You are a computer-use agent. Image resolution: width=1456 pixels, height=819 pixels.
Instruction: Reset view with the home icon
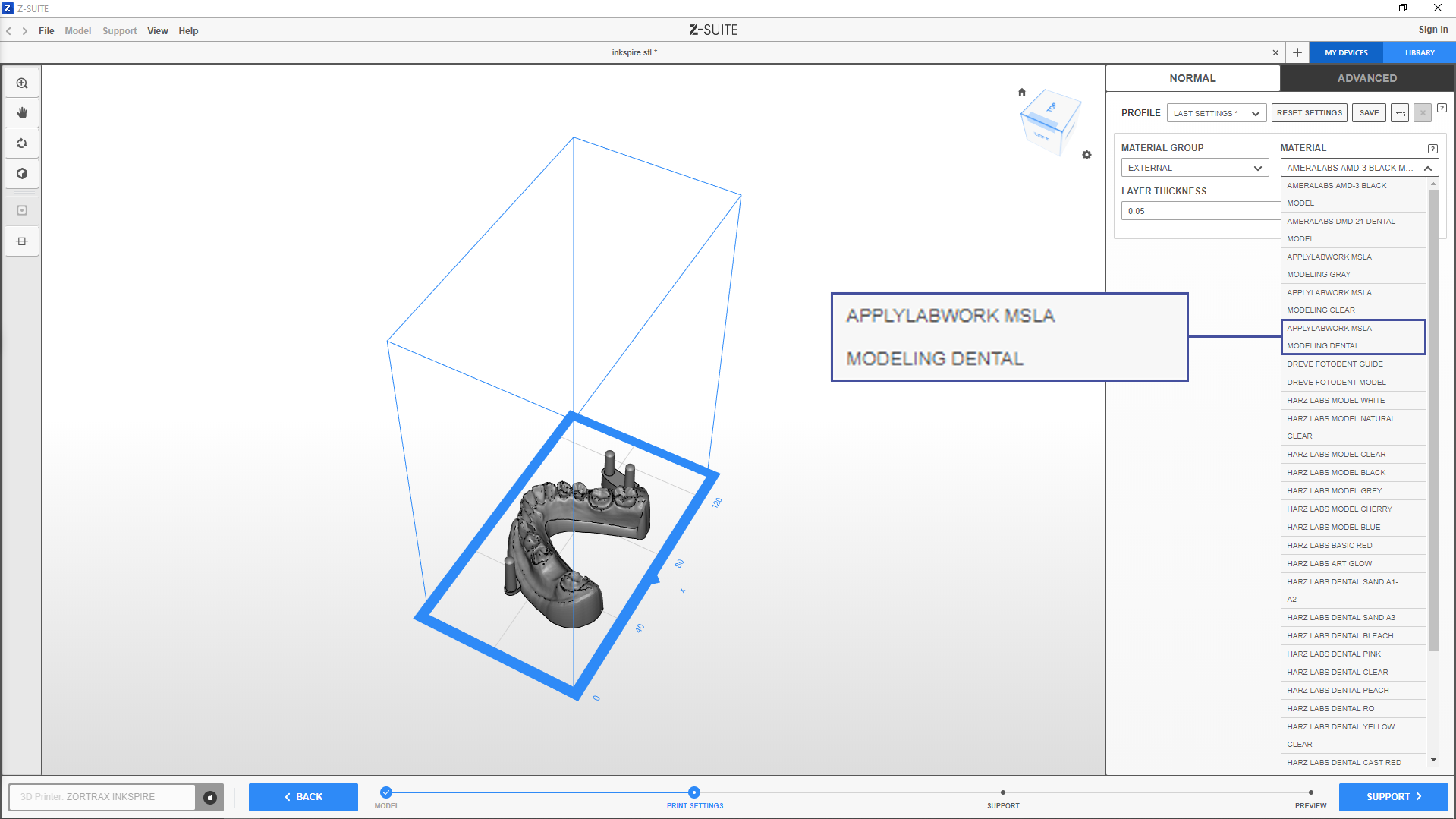pyautogui.click(x=1021, y=93)
